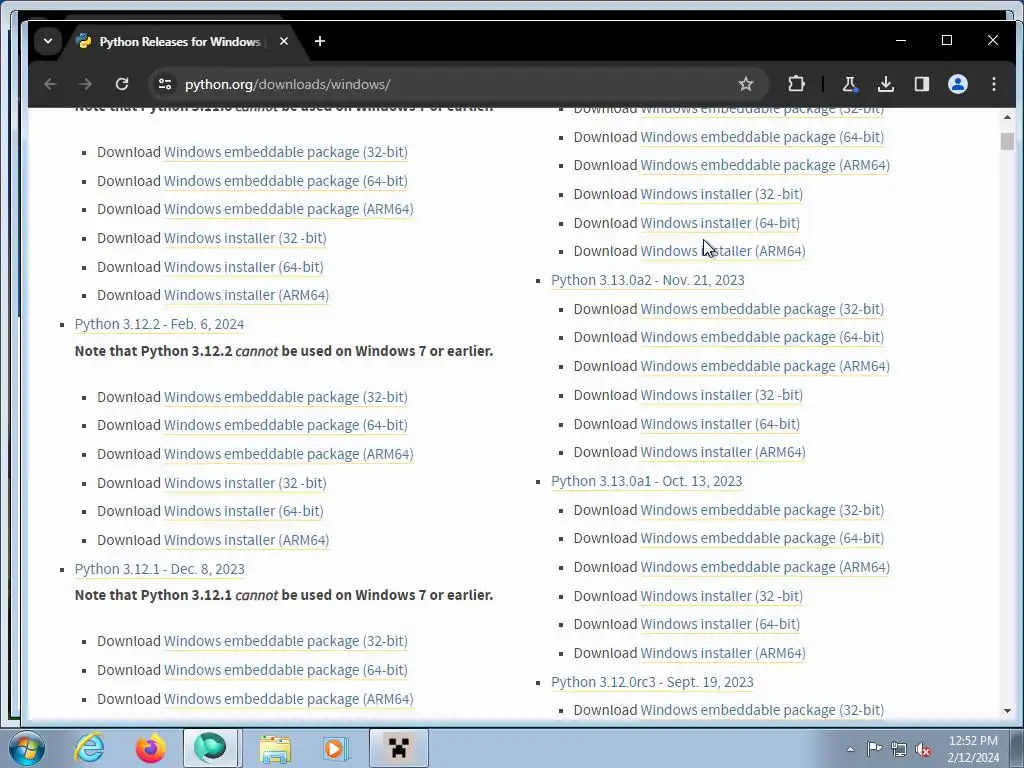Open the Python 3.13.0a1 - Oct. 13, 2023 release

click(647, 481)
